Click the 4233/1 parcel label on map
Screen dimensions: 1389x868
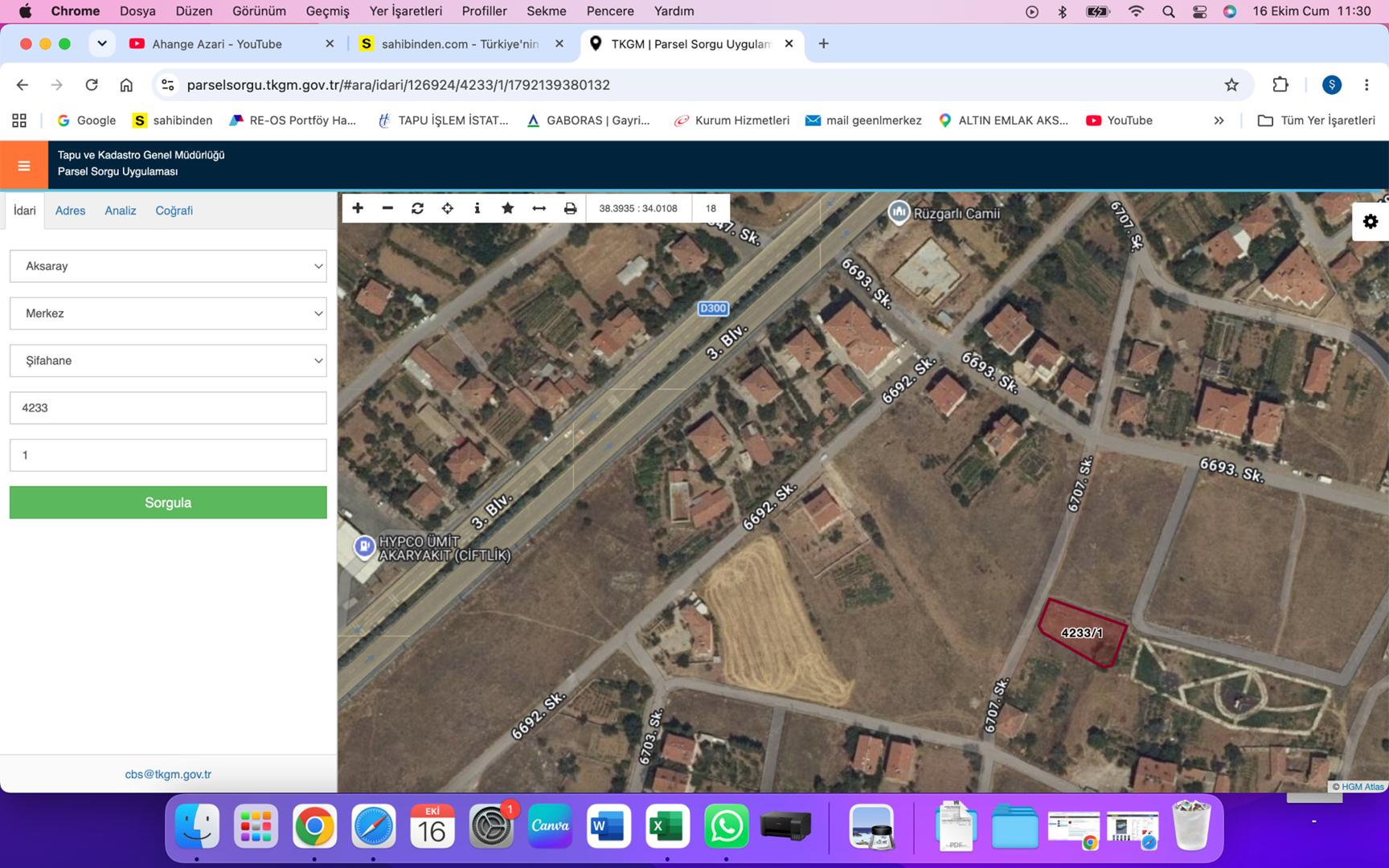click(1082, 633)
